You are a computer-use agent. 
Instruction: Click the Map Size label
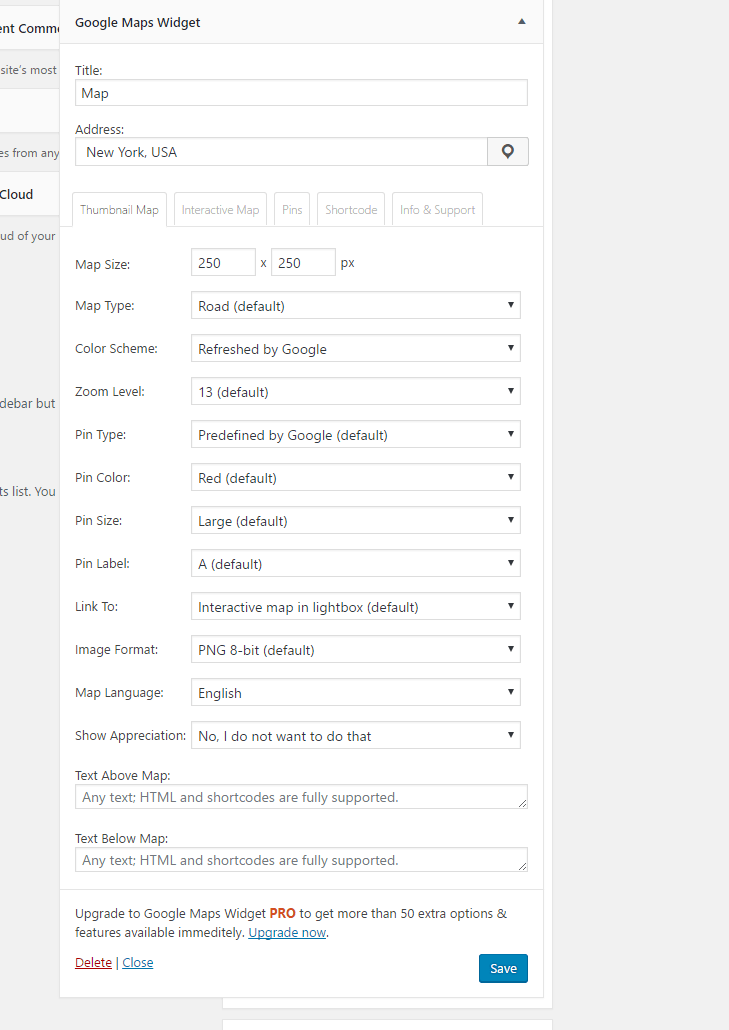tap(102, 265)
